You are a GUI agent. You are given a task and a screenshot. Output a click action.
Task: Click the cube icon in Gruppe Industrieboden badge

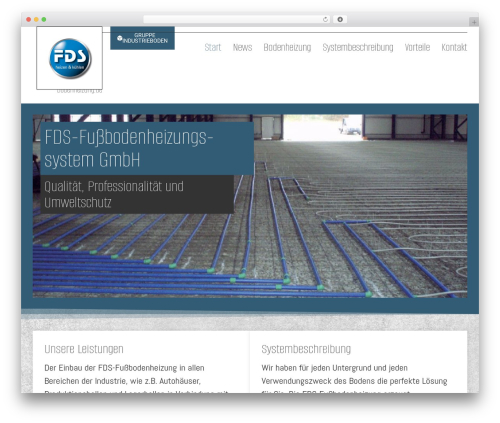pos(119,38)
